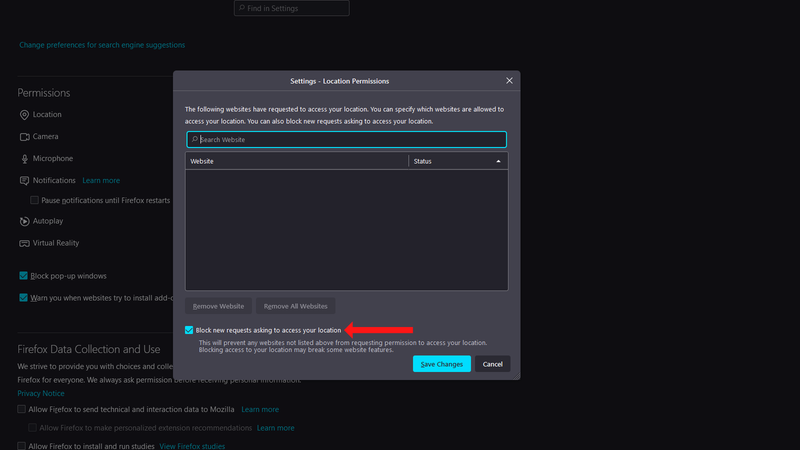Uncheck Block new requests for location access
Image resolution: width=800 pixels, height=450 pixels.
tap(189, 330)
